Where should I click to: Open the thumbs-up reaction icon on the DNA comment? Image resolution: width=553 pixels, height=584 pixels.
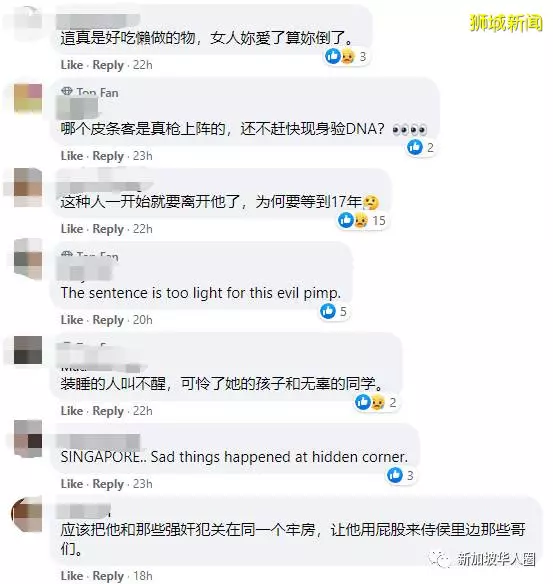415,147
